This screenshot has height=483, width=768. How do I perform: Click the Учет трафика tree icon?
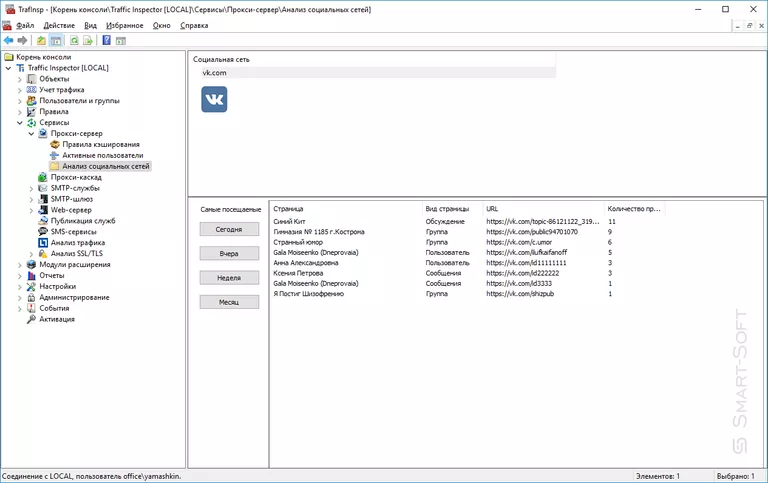(31, 90)
